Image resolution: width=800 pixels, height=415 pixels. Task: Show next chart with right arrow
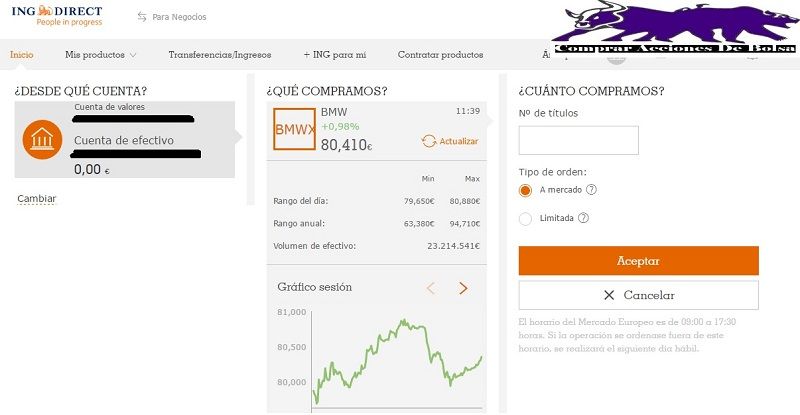[x=463, y=288]
